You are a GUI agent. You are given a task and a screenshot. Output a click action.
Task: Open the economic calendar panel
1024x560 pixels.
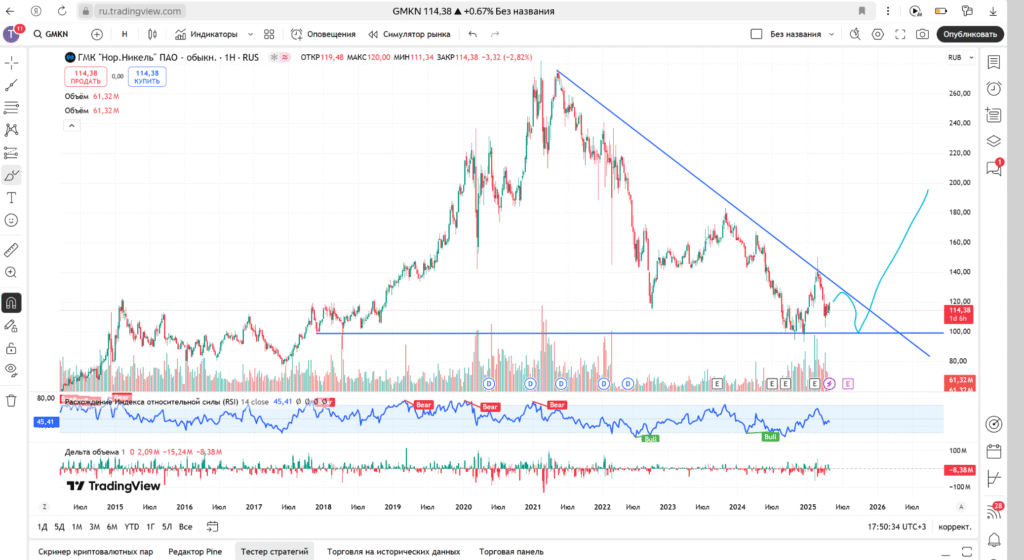pos(993,451)
